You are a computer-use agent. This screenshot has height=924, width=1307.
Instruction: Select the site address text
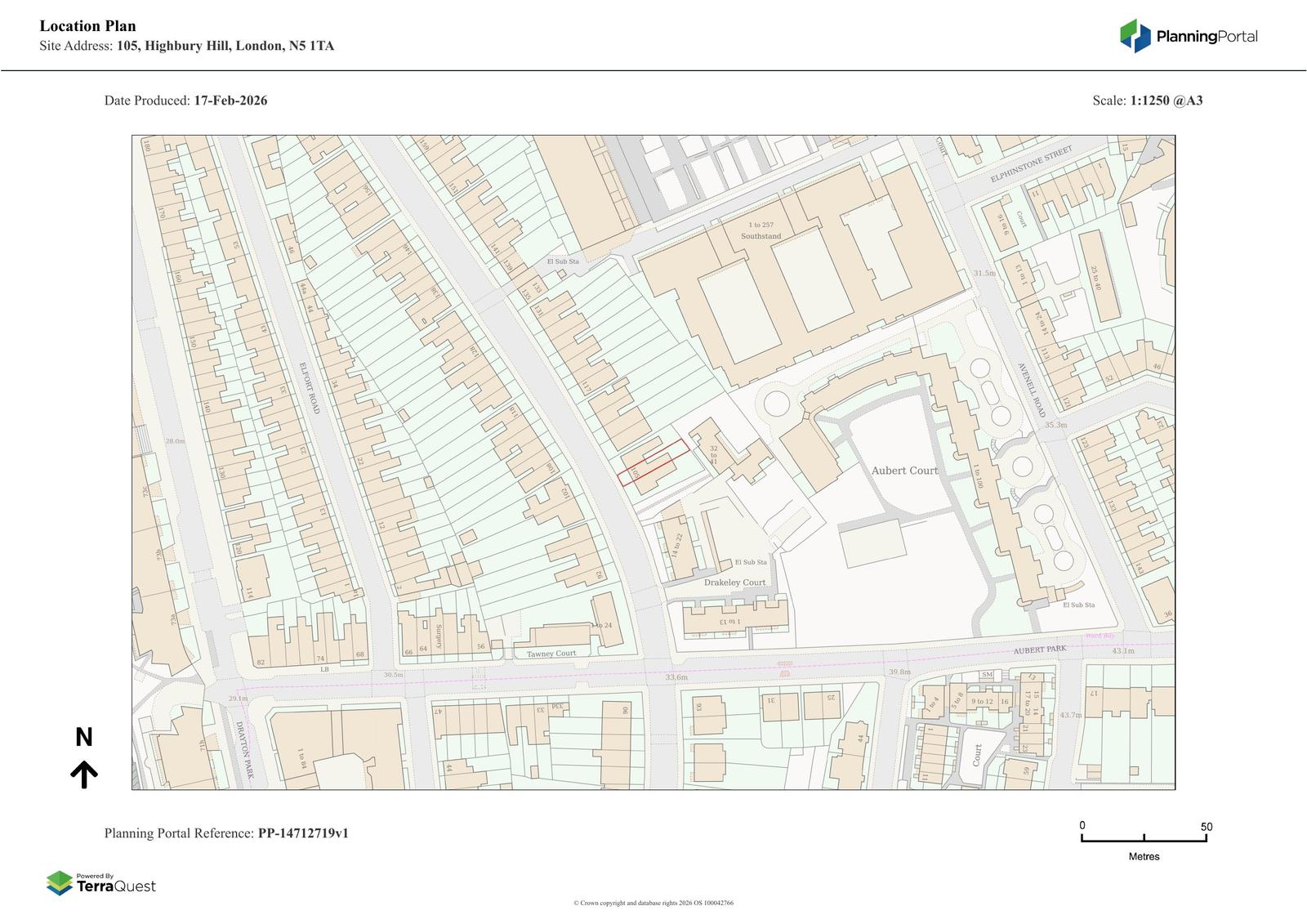coord(225,46)
